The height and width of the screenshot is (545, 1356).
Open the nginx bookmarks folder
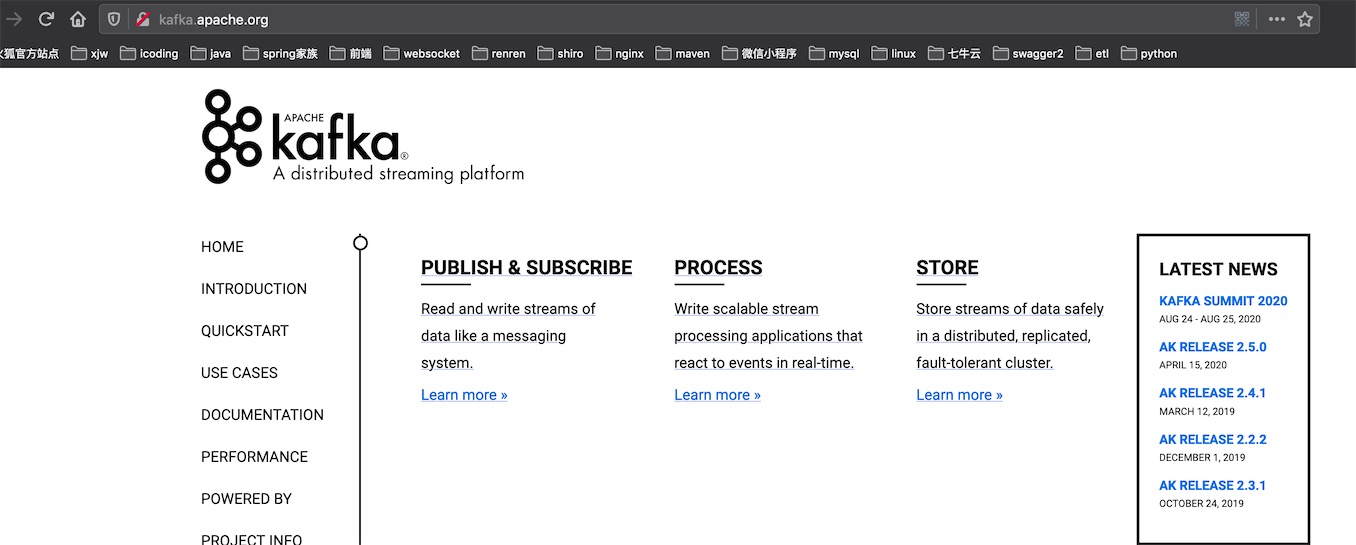[618, 53]
